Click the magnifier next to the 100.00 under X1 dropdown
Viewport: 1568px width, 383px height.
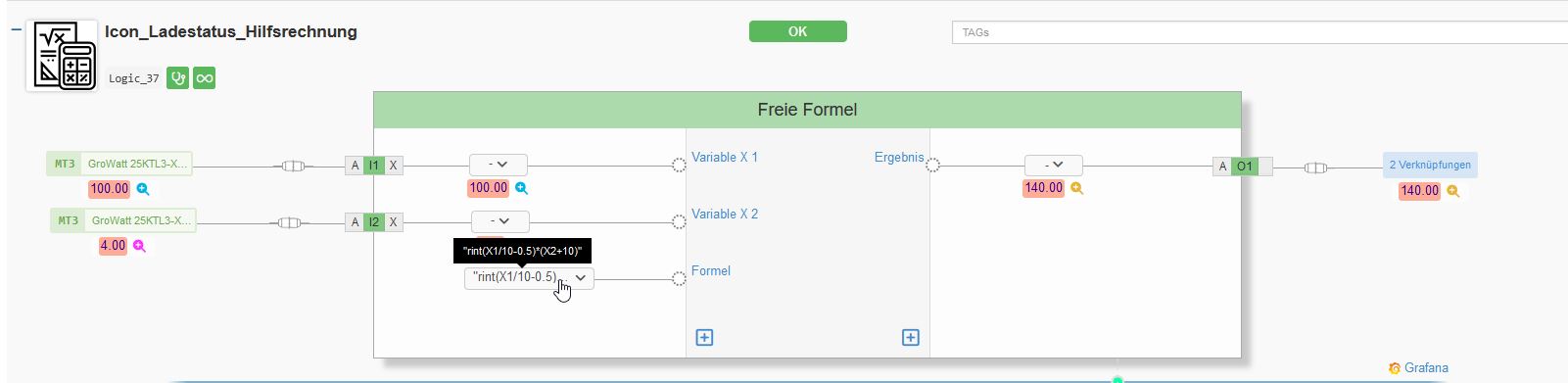pos(521,188)
